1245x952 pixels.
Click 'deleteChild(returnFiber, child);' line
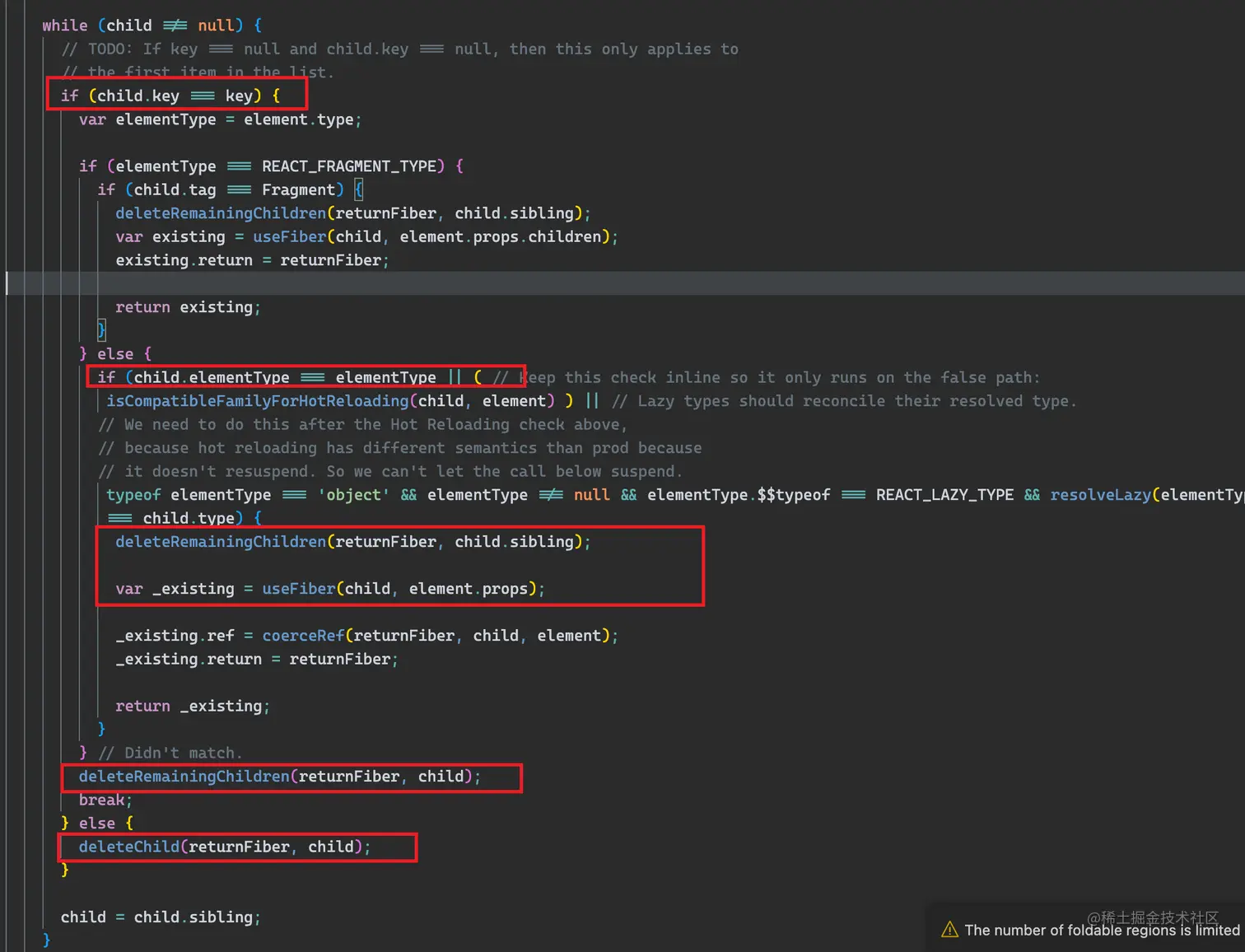click(x=225, y=847)
